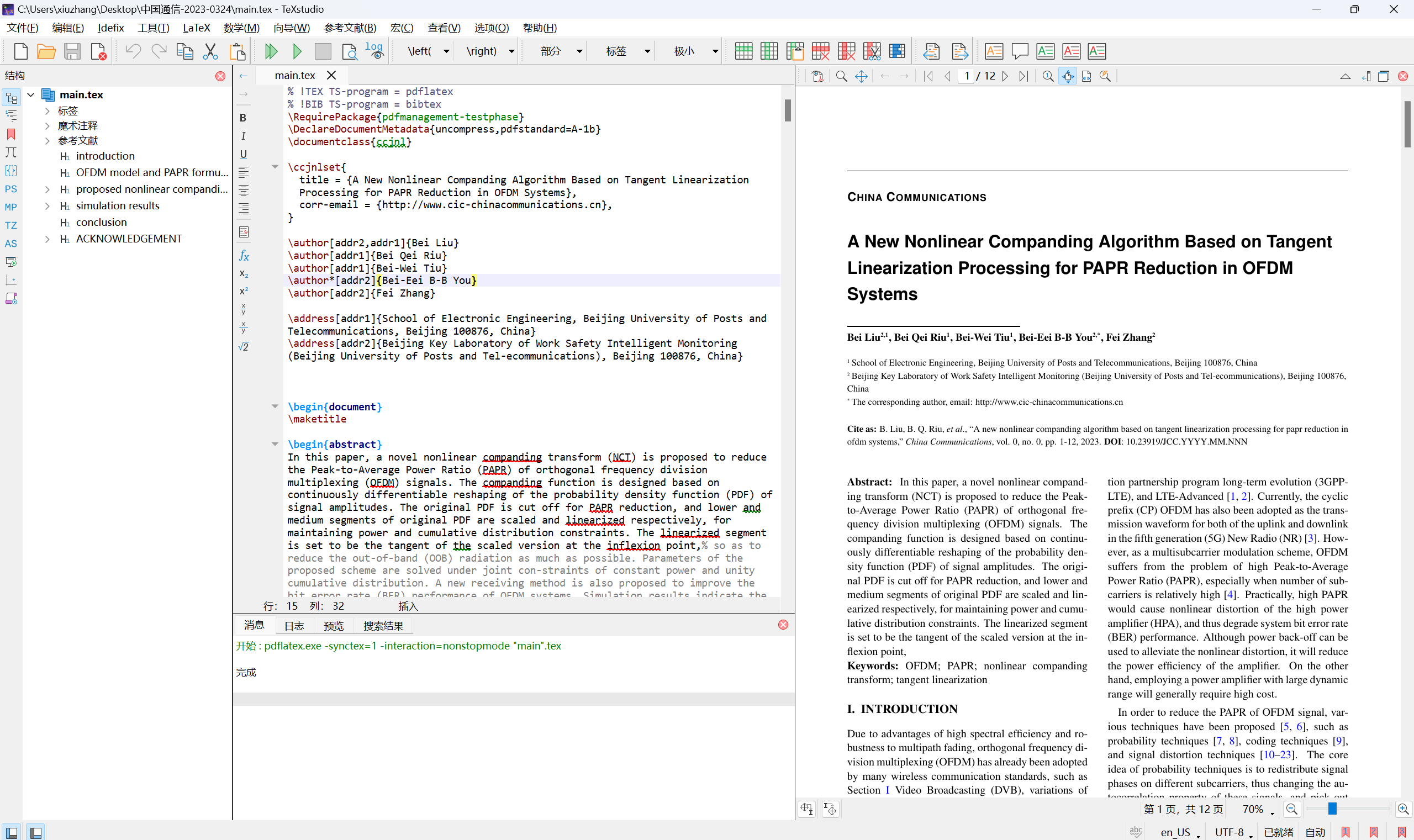The height and width of the screenshot is (840, 1414).
Task: Open the 'LaTeX' menu
Action: (x=194, y=27)
